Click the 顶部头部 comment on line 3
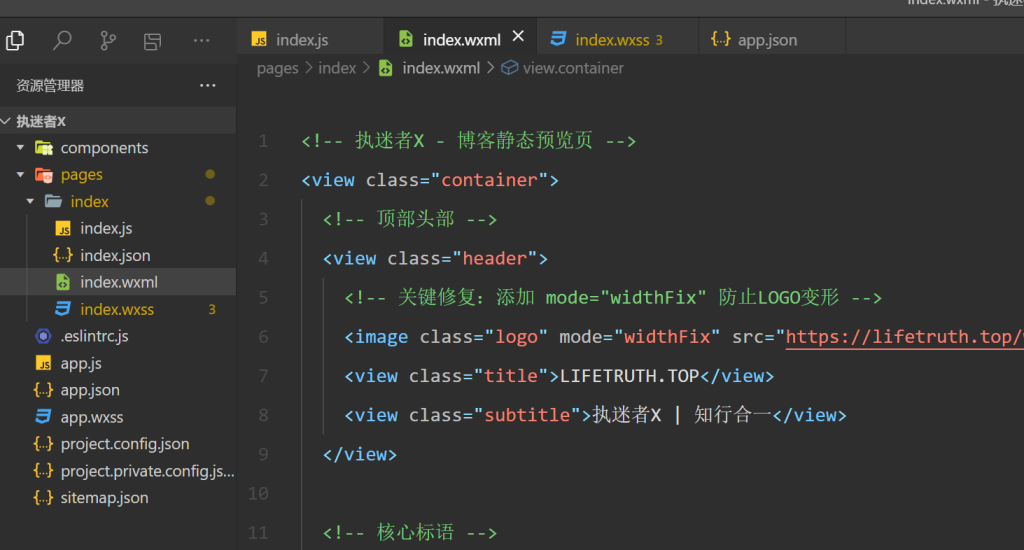Screen dimensions: 1024x550 click(x=409, y=219)
